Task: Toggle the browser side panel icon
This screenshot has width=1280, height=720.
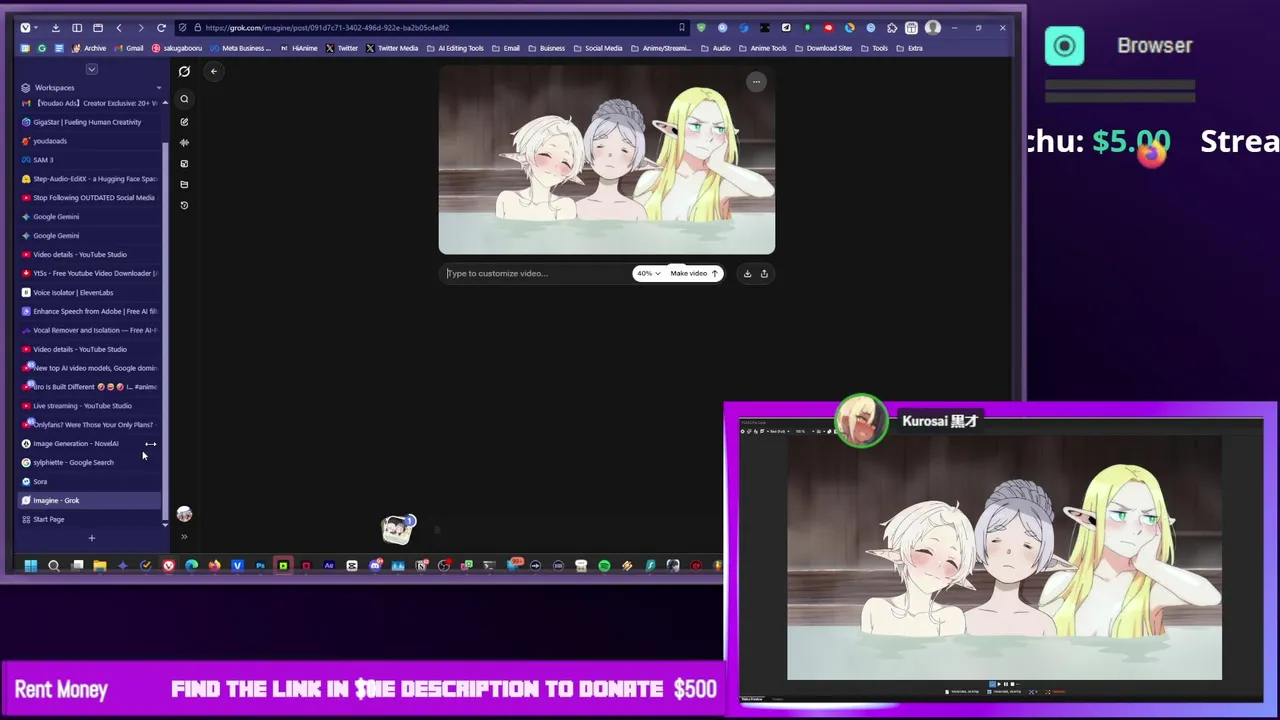Action: point(76,28)
